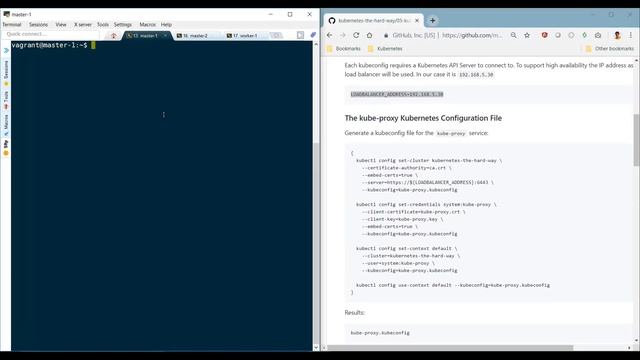The height and width of the screenshot is (360, 640).
Task: Click the home tab icon in MobaXterm
Action: click(114, 36)
